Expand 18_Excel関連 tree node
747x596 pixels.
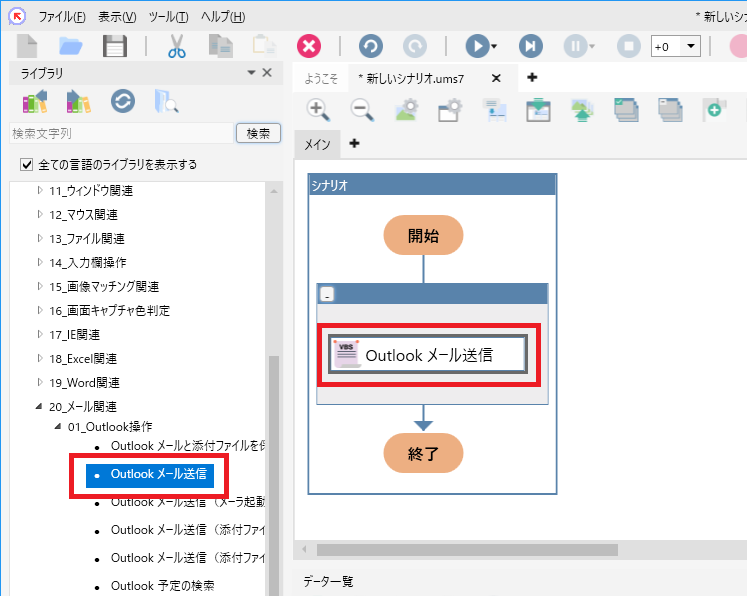tap(40, 358)
